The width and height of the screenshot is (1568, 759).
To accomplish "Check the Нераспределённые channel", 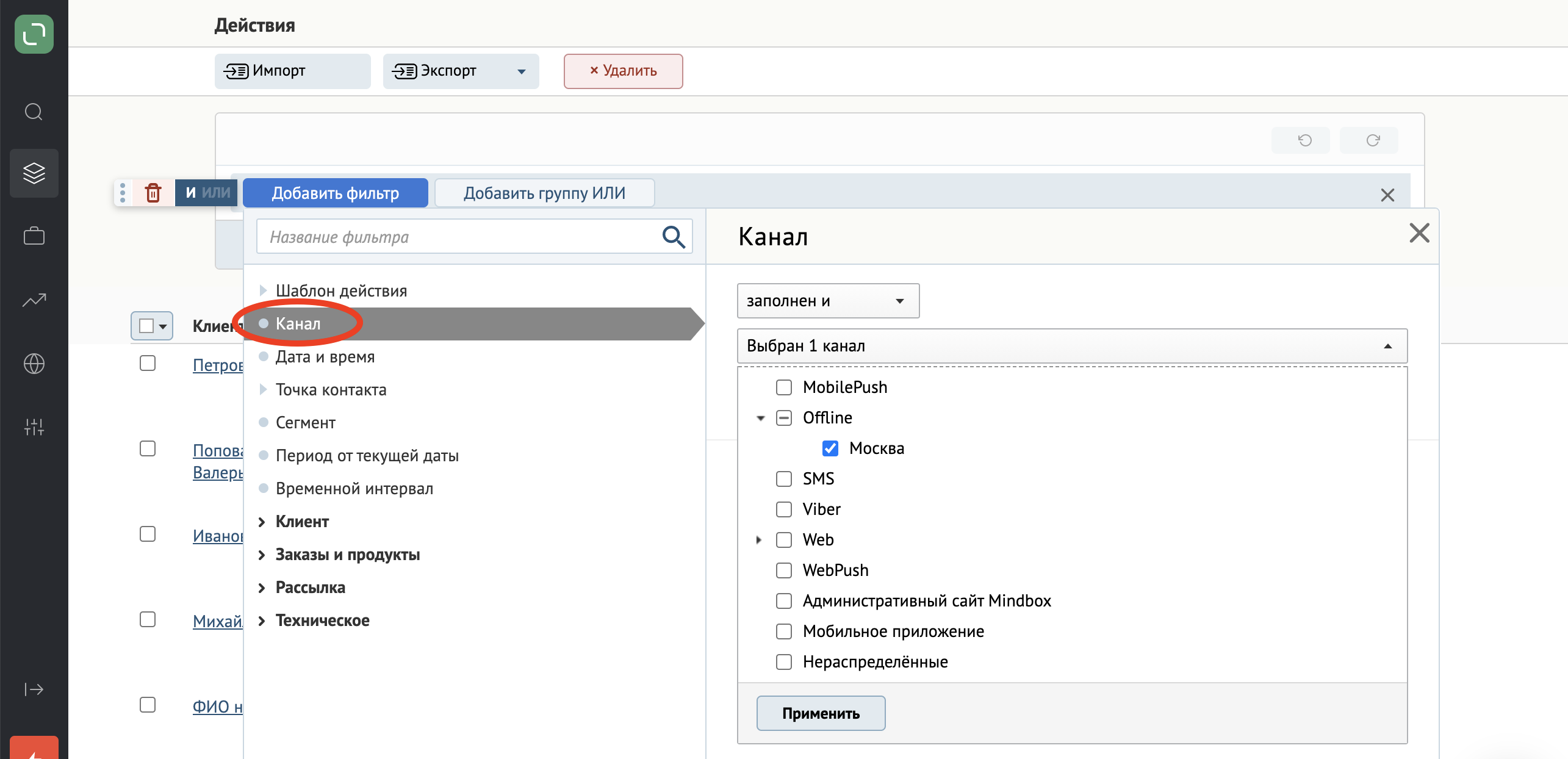I will 784,662.
